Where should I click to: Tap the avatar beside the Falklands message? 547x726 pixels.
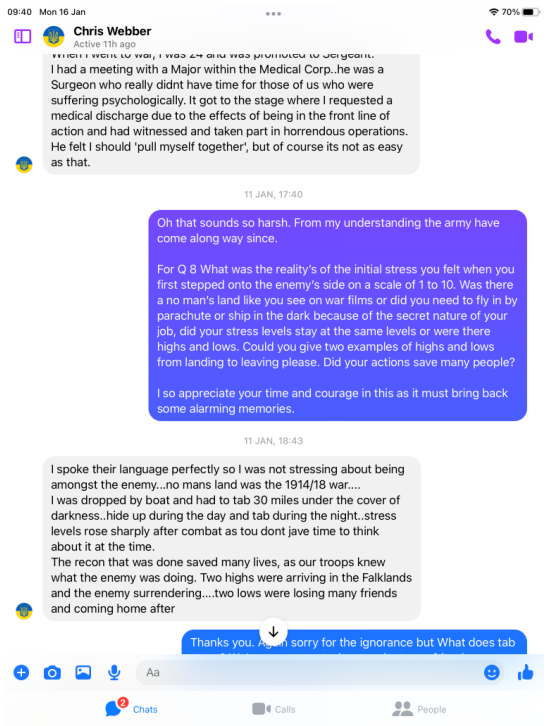24,611
